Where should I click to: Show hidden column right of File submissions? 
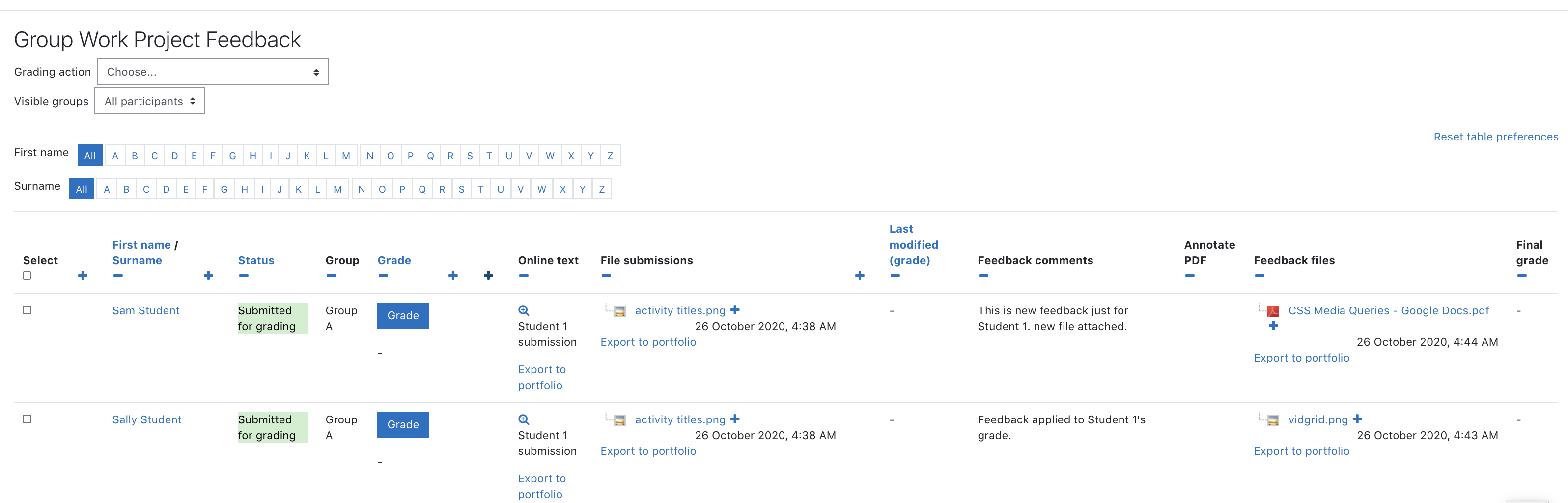tap(860, 276)
